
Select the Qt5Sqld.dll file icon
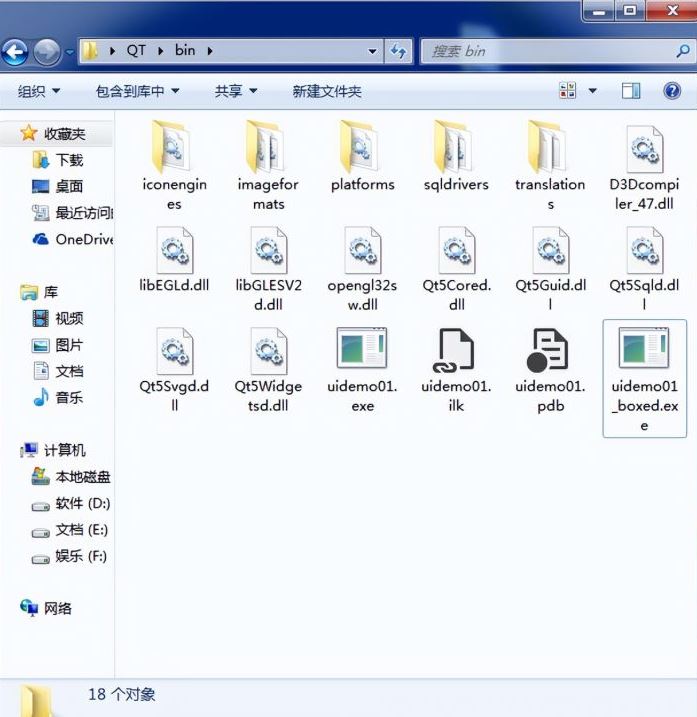point(644,250)
